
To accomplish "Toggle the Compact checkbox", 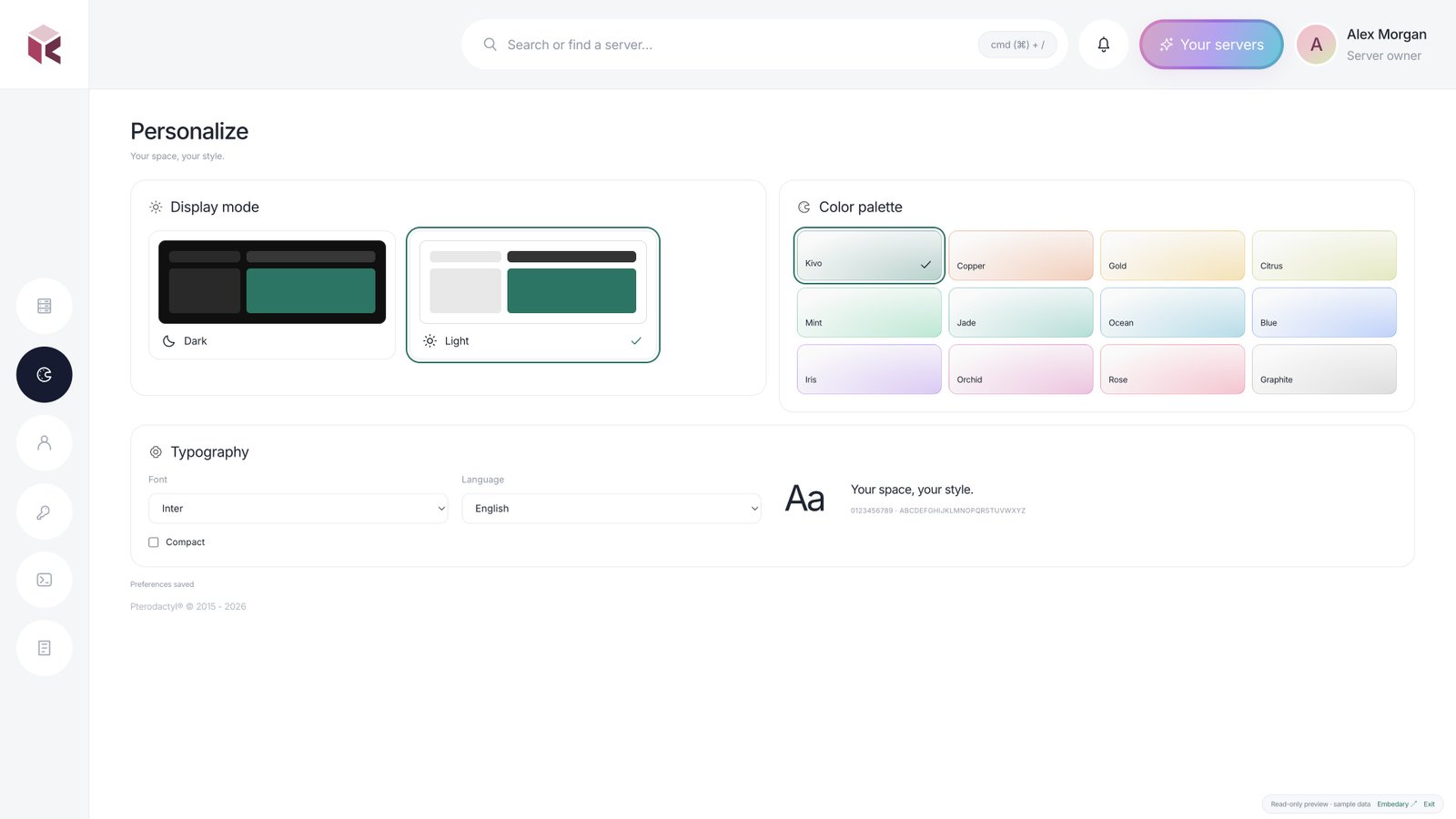I will click(x=154, y=542).
